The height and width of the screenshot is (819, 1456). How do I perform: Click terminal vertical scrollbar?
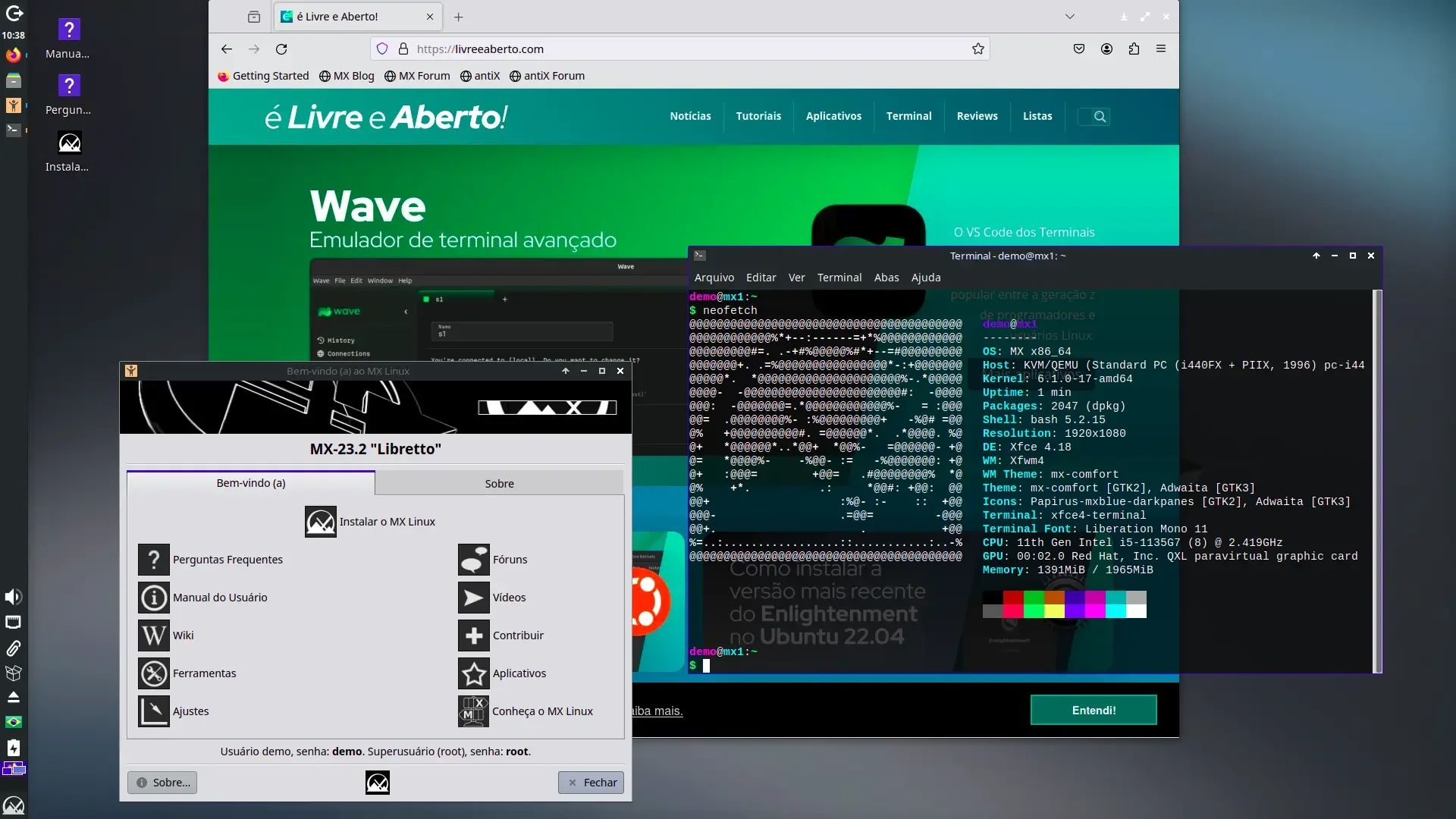(1377, 481)
